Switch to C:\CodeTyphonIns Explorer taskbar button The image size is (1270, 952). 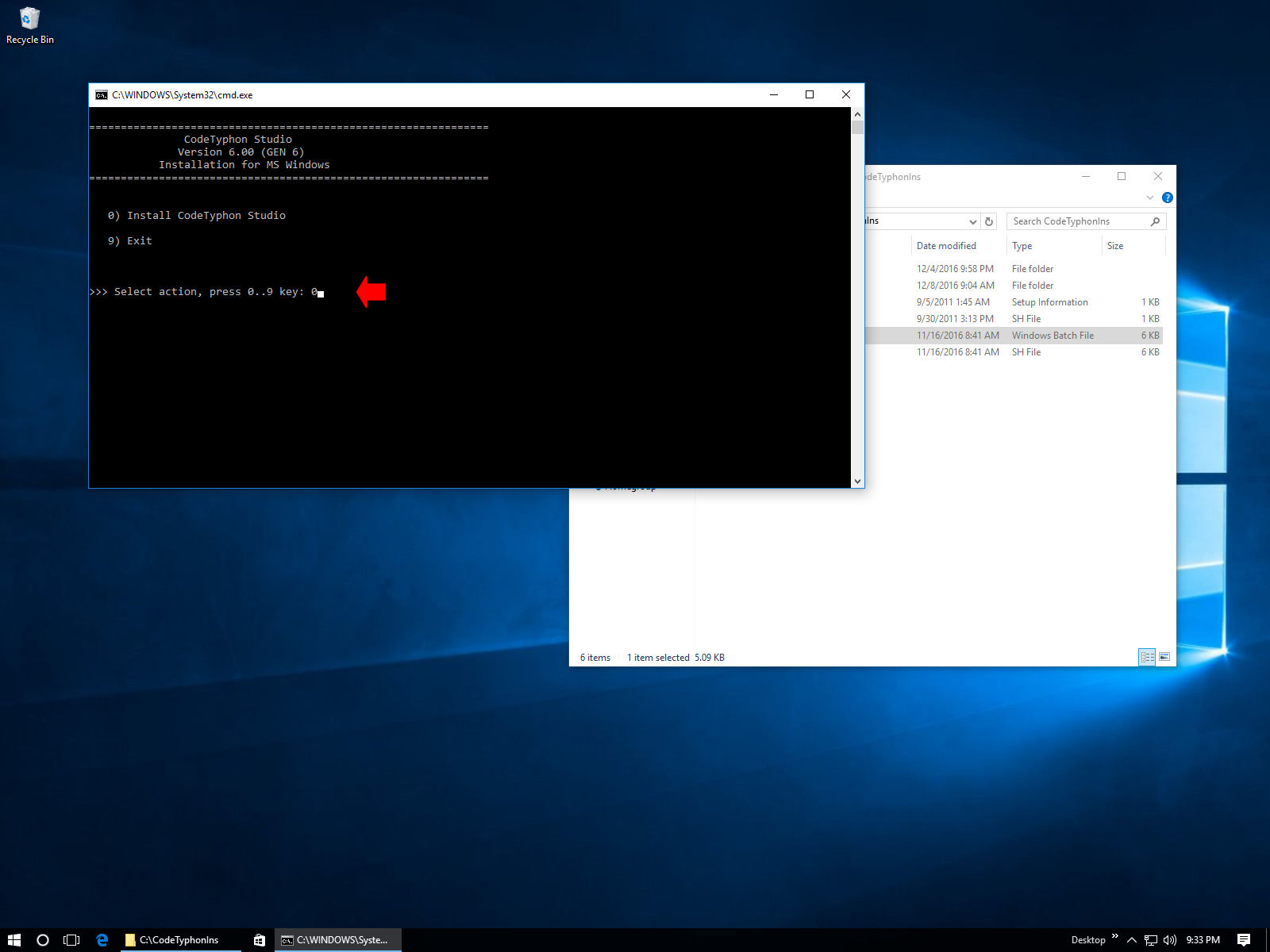[x=179, y=940]
